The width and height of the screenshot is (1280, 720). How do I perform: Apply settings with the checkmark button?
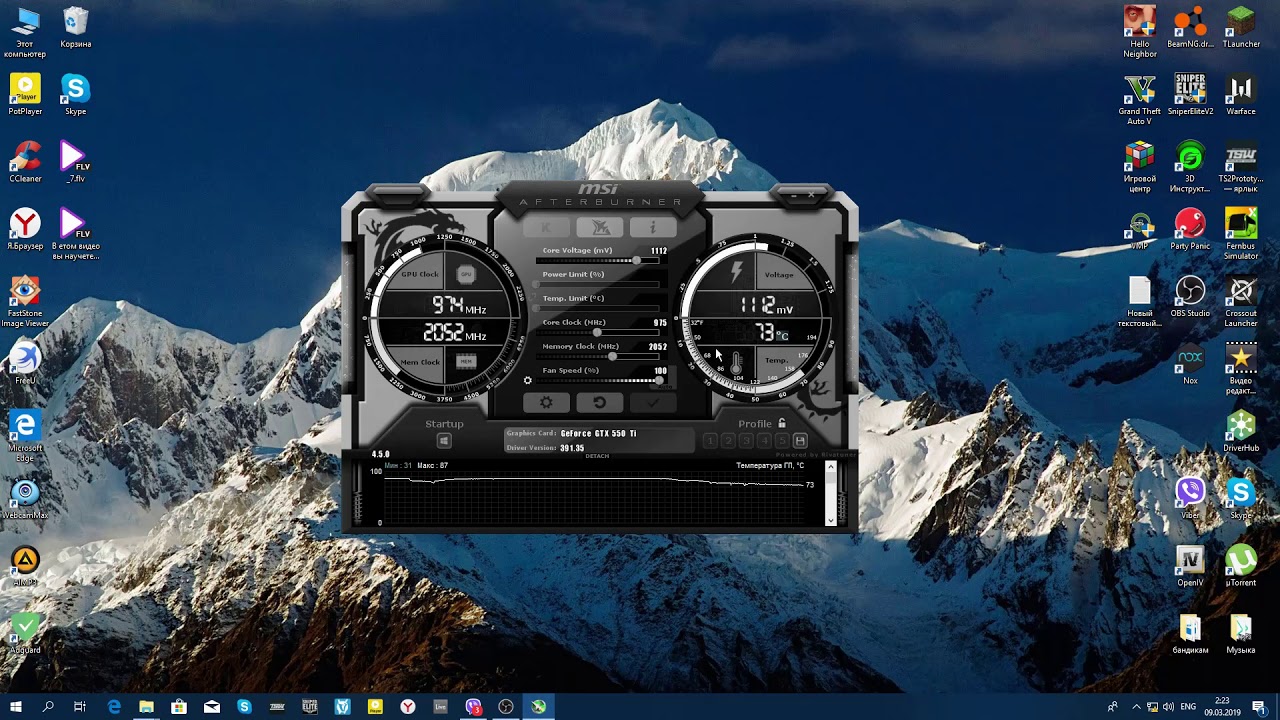(653, 402)
